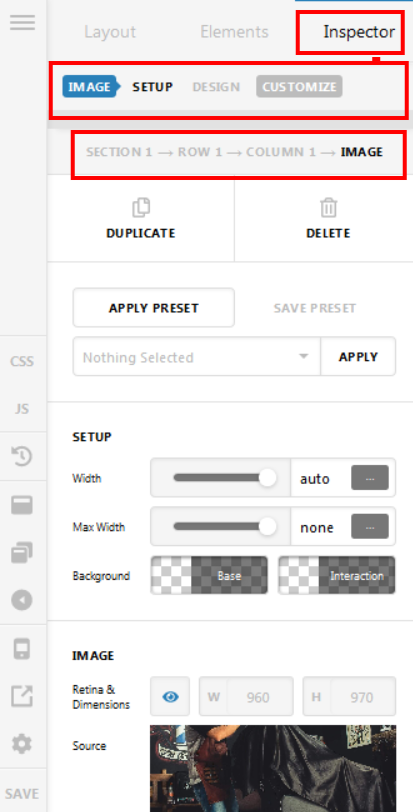Toggle Retina eye visibility button

[x=170, y=697]
